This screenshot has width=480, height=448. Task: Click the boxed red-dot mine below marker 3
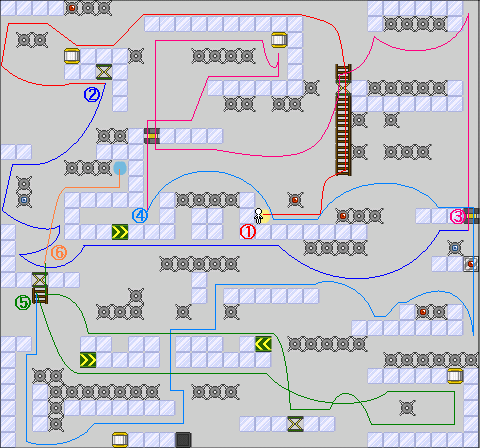[471, 264]
